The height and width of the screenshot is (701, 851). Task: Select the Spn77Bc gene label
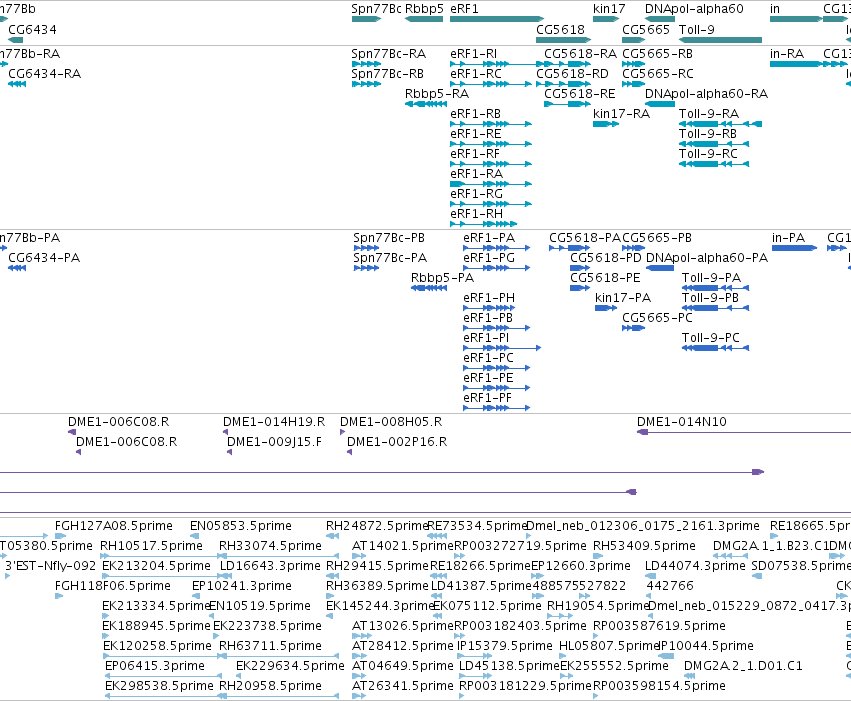click(376, 9)
